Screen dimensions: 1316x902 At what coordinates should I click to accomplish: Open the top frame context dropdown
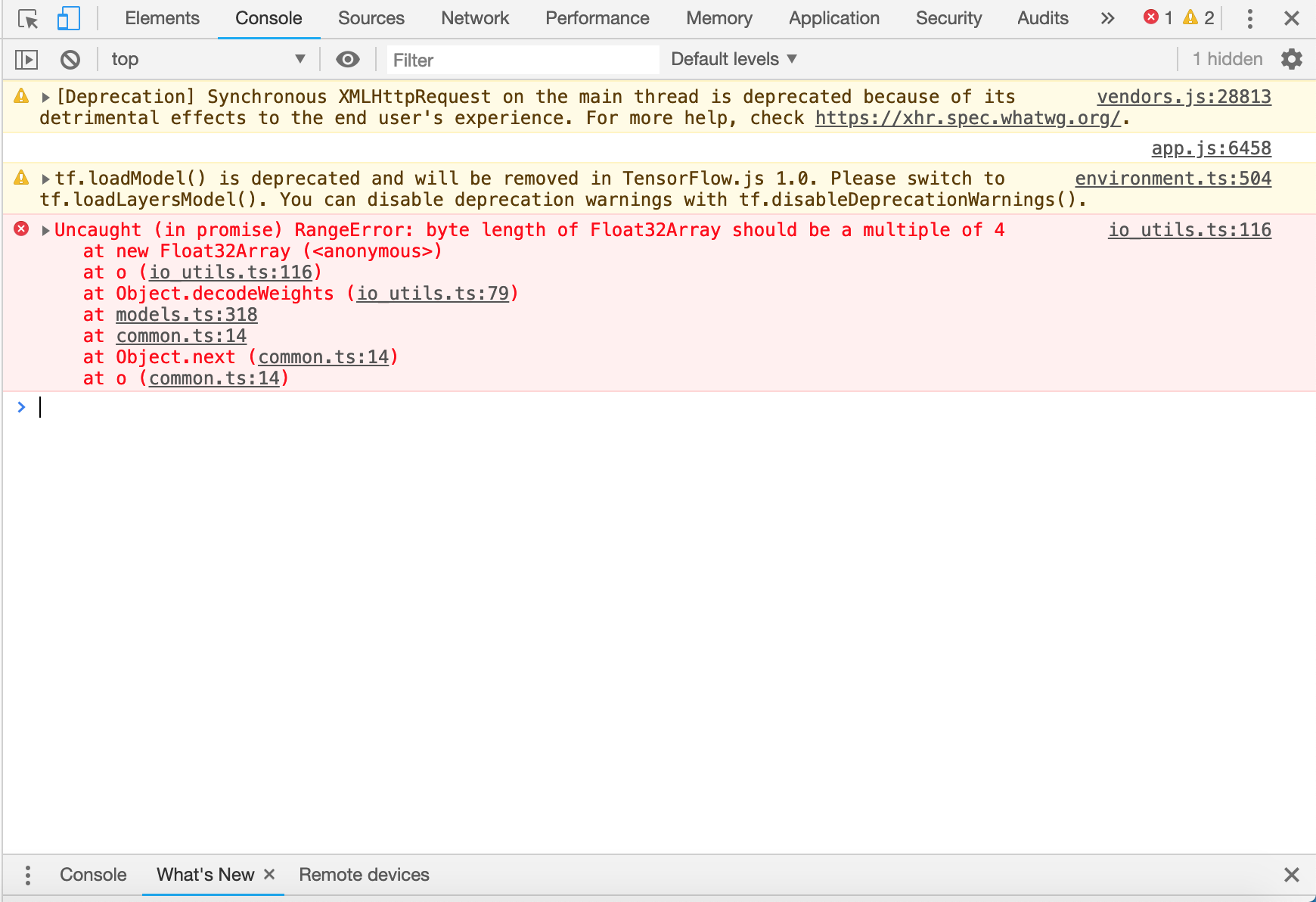pos(209,58)
